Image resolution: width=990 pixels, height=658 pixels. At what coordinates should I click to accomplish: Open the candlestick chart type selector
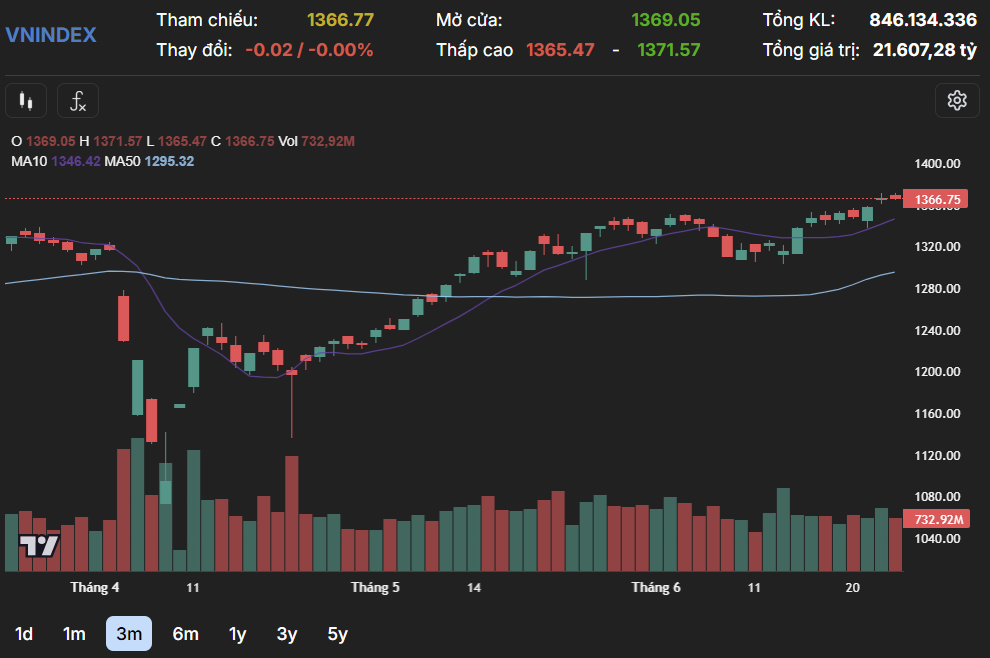27,101
